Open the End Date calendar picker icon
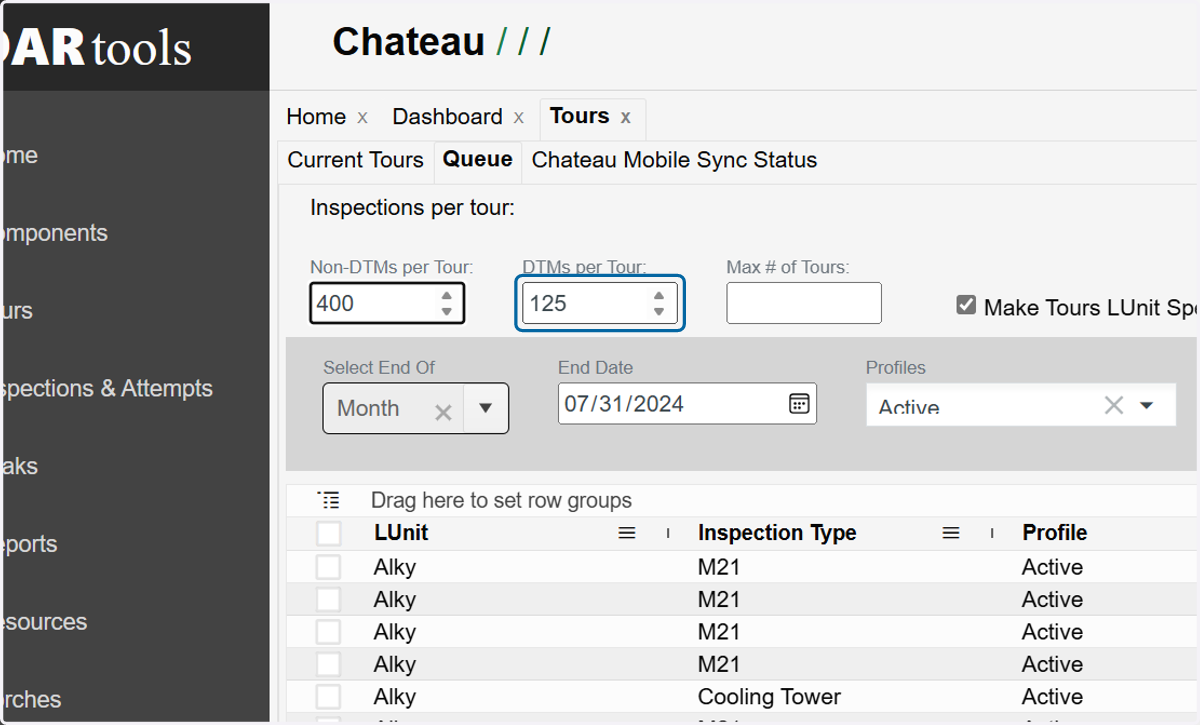 click(x=799, y=403)
